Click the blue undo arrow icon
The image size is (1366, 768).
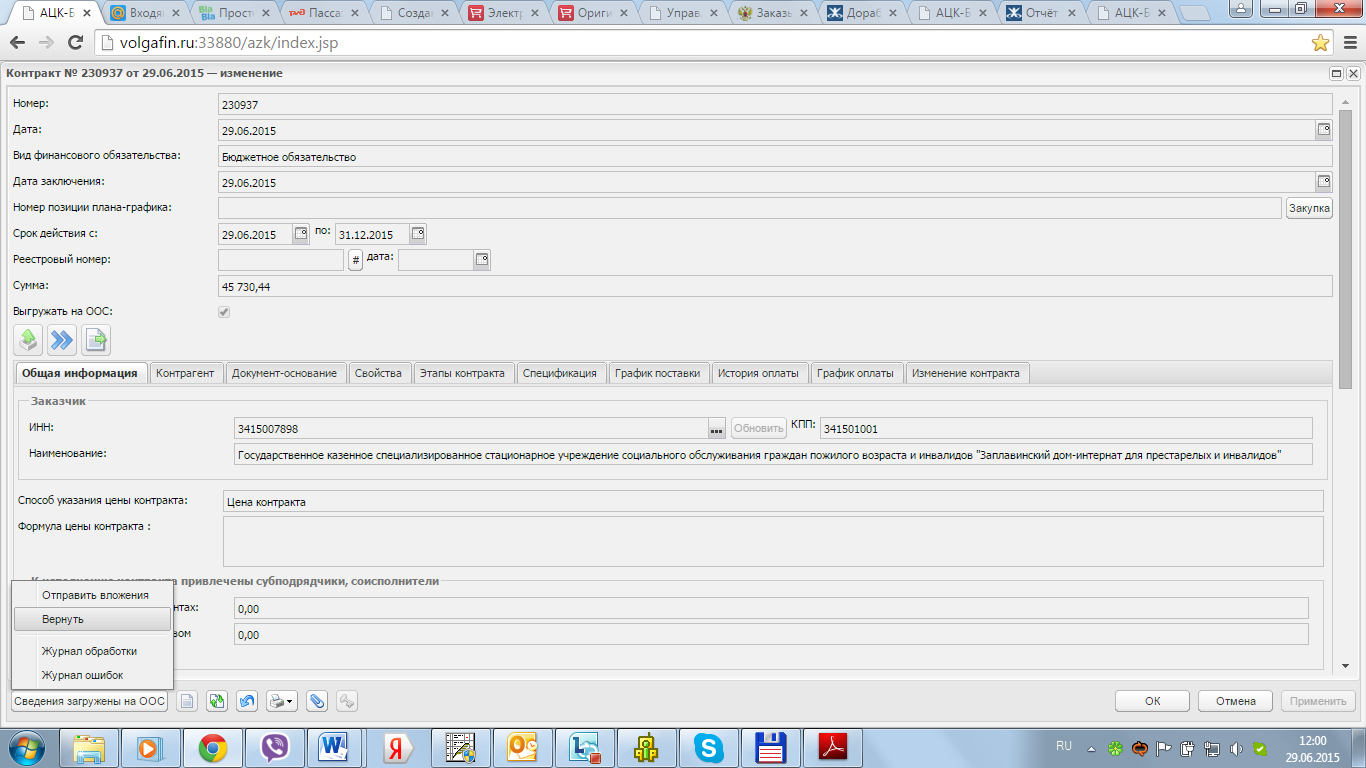click(246, 702)
